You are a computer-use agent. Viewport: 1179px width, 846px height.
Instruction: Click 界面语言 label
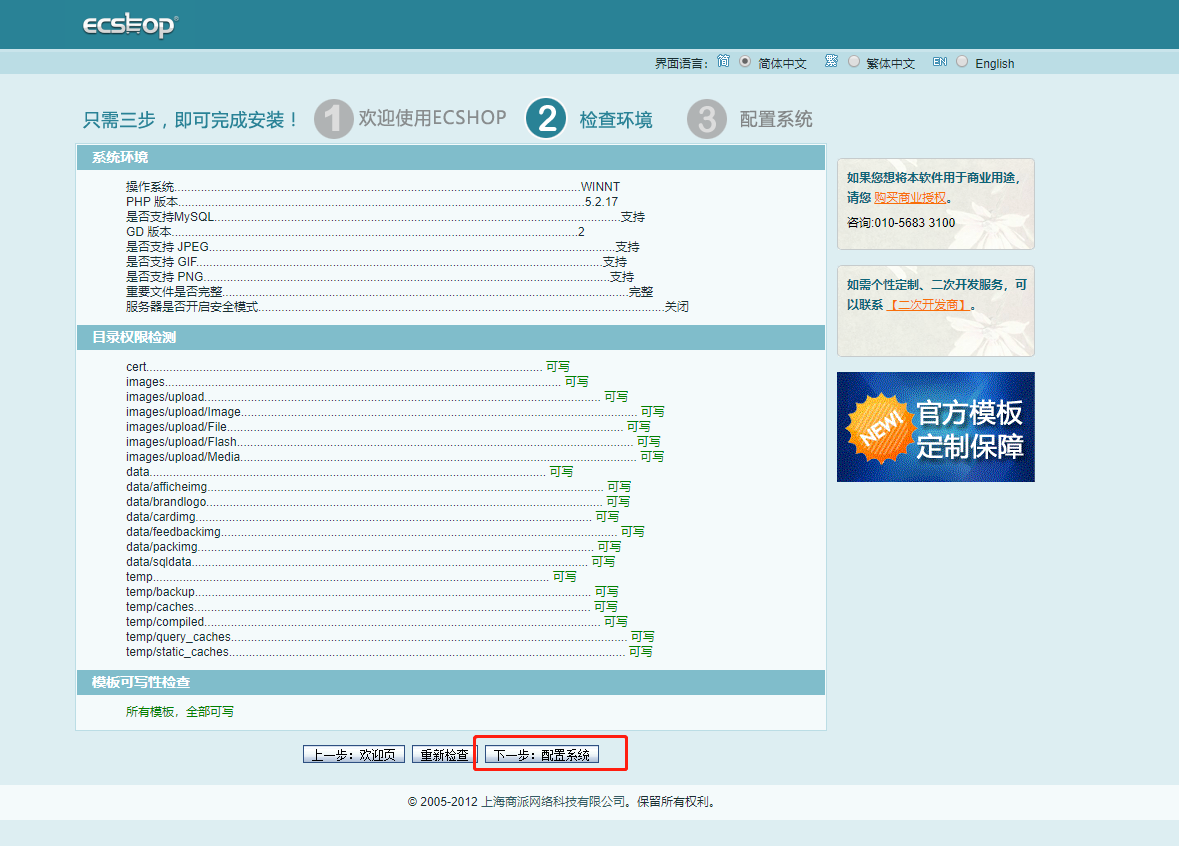point(681,63)
